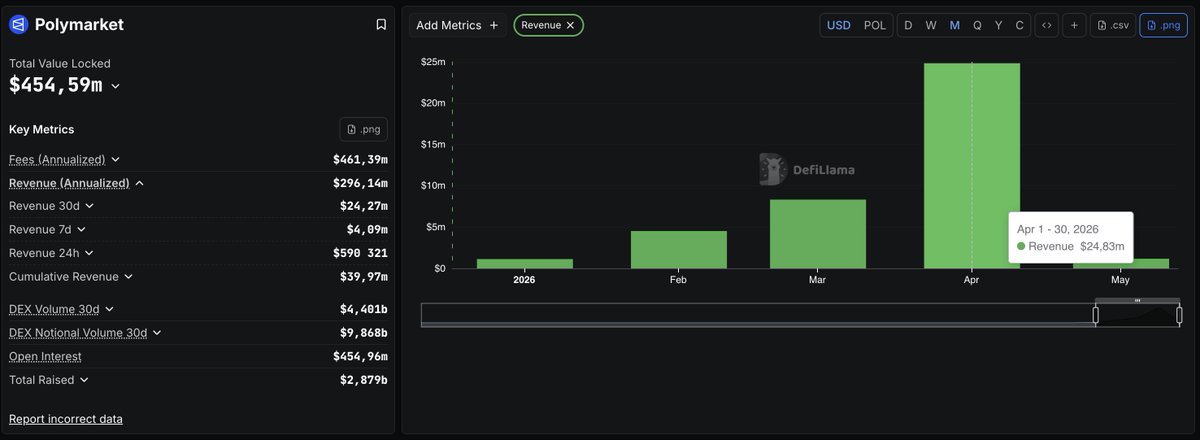The height and width of the screenshot is (440, 1200).
Task: Click the plus icon beside embed
Action: (1074, 25)
